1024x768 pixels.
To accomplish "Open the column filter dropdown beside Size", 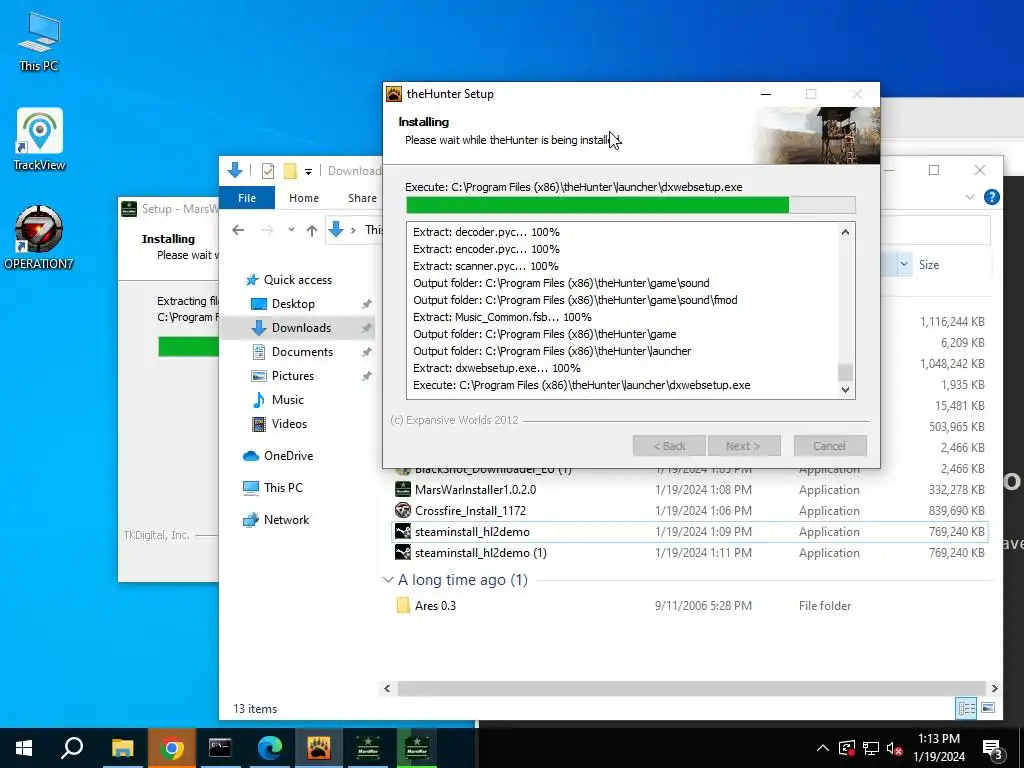I will pos(904,264).
